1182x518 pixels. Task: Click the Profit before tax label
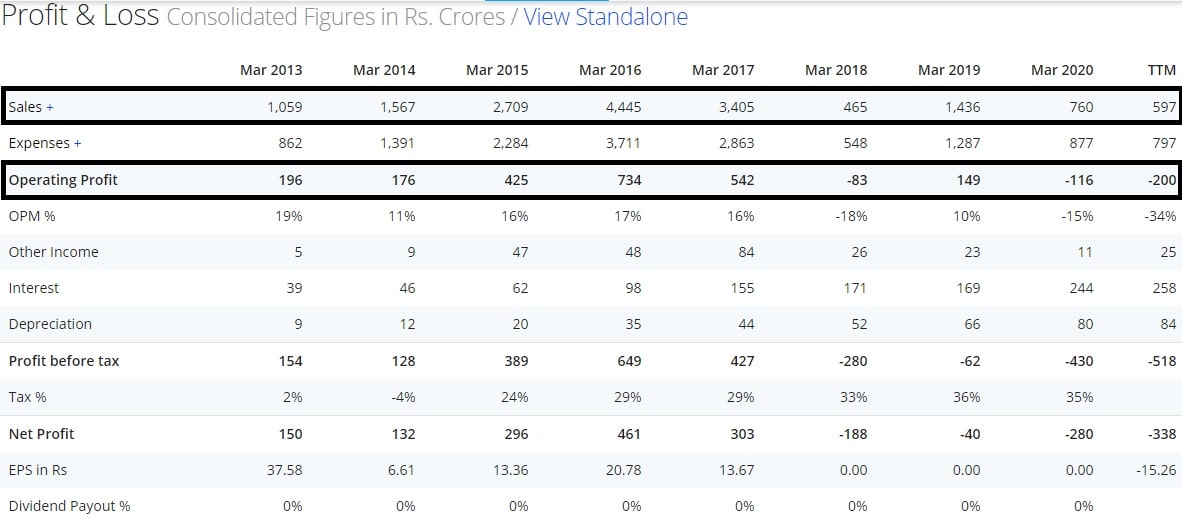pos(64,361)
